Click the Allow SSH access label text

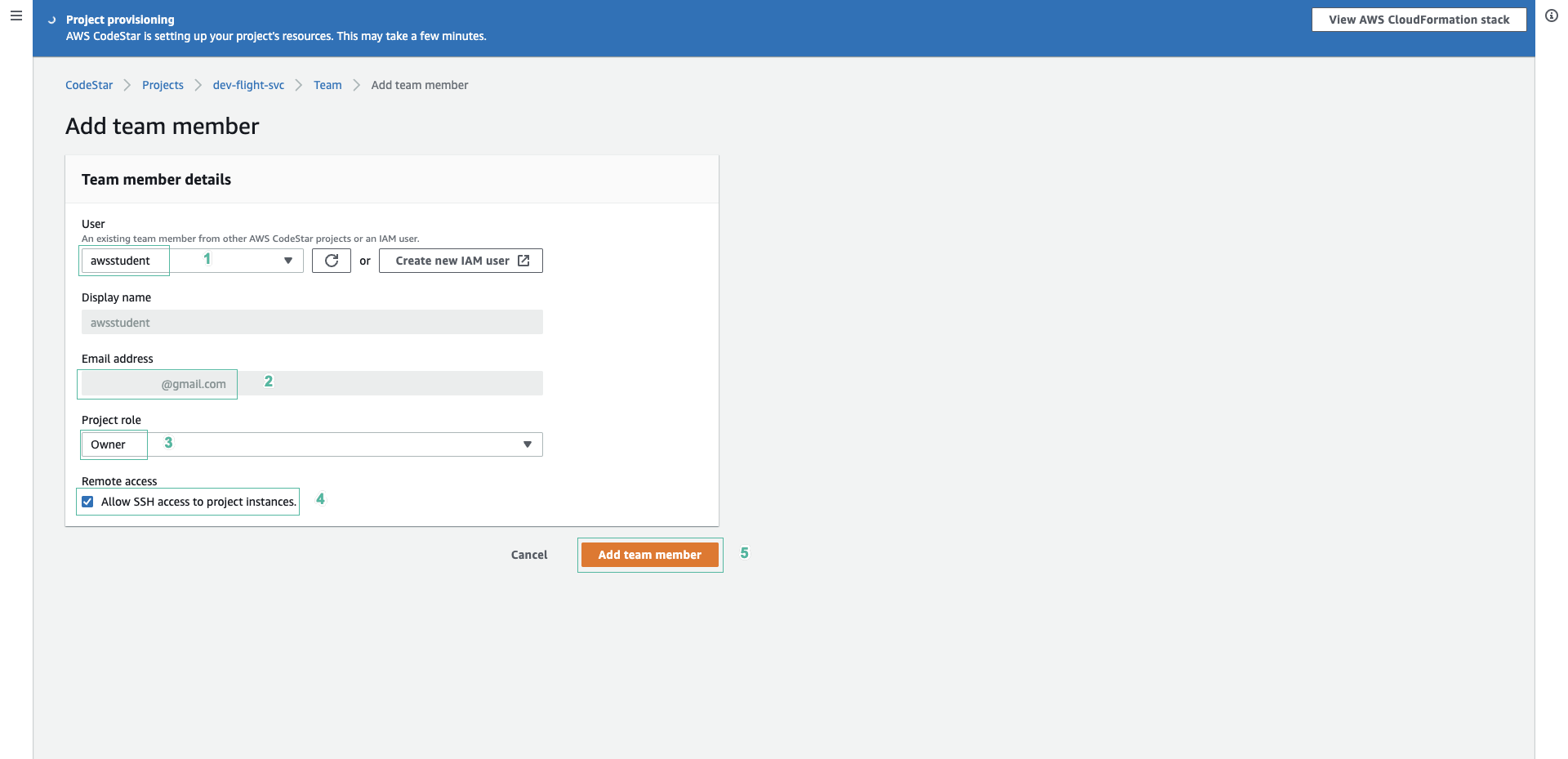click(x=198, y=502)
